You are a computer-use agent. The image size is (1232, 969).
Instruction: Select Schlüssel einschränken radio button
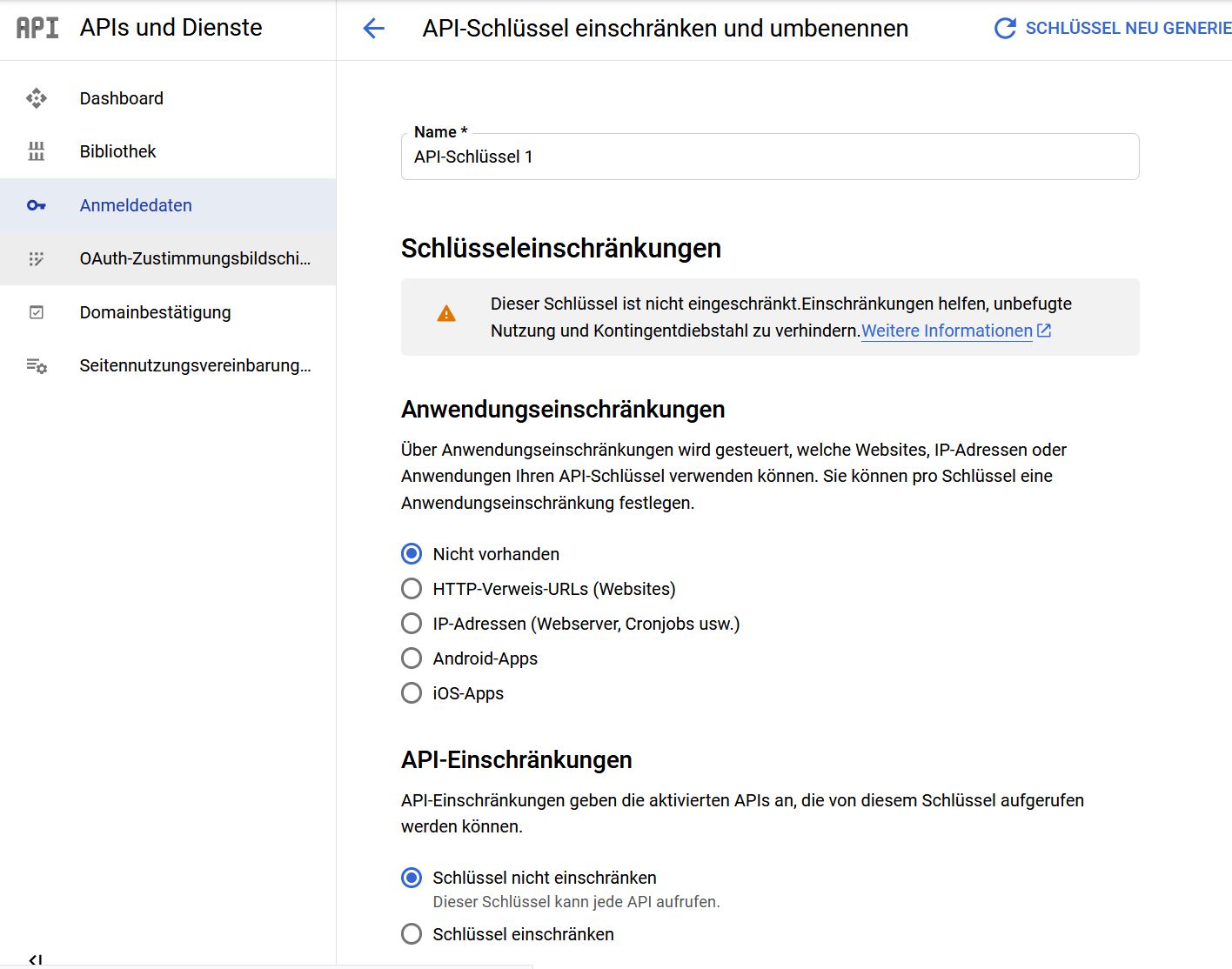[x=412, y=934]
